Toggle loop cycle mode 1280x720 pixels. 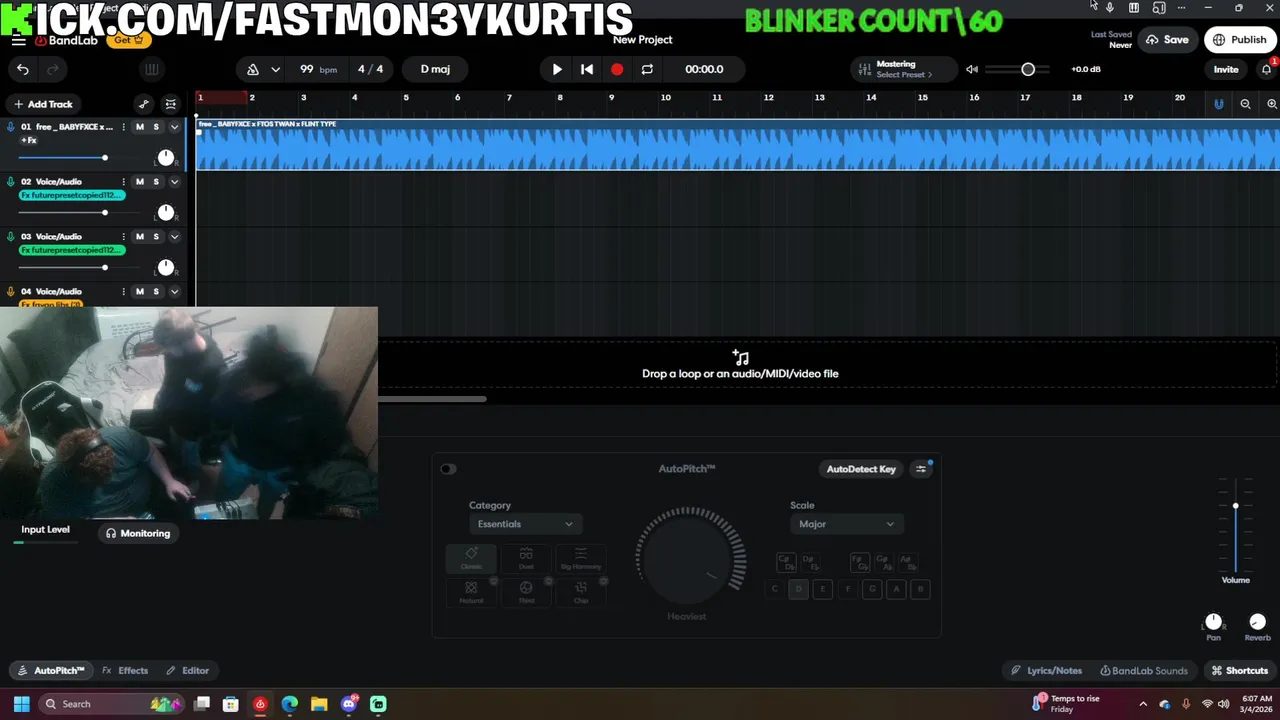[x=647, y=69]
